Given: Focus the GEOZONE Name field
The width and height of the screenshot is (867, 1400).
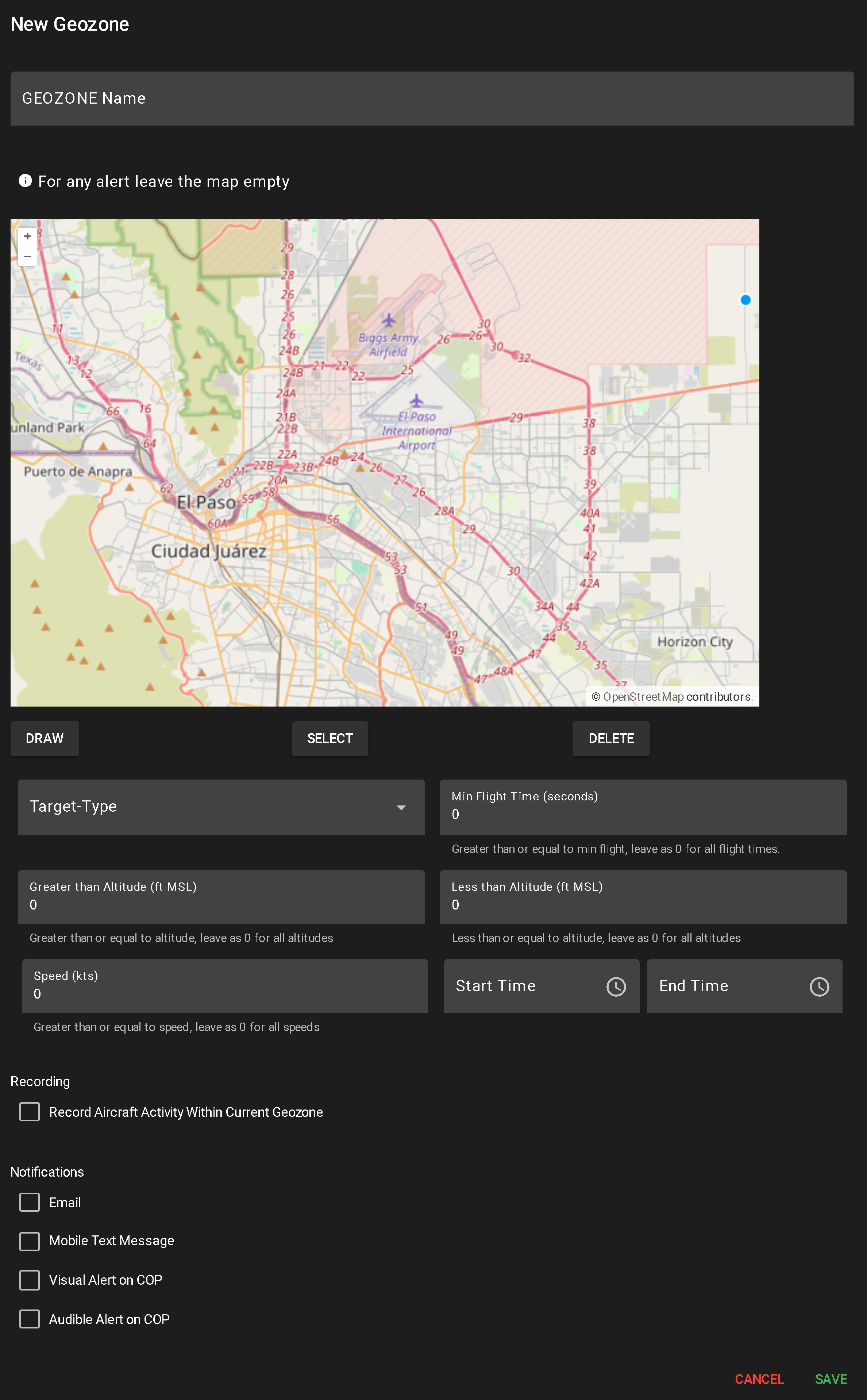Looking at the screenshot, I should pos(432,99).
